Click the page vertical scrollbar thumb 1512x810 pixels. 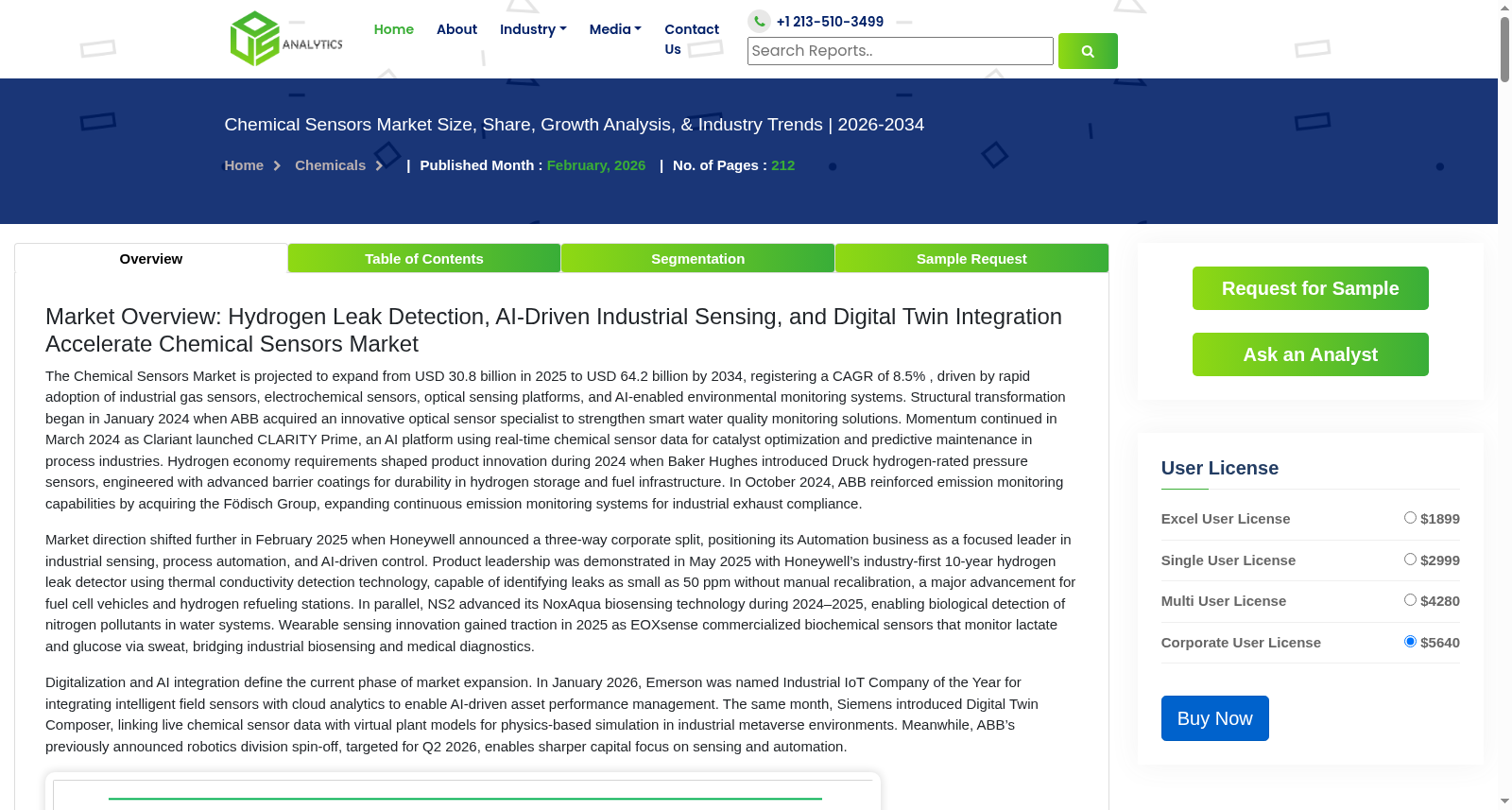[x=1504, y=49]
